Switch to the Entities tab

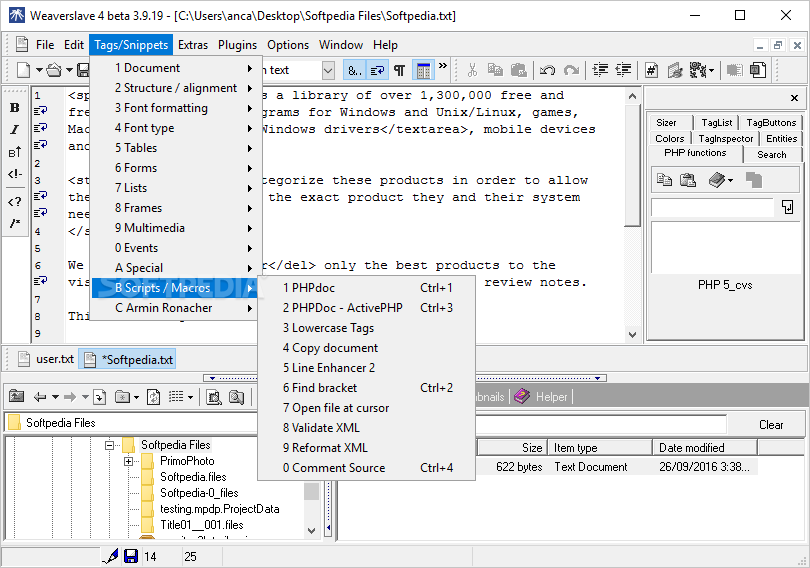782,138
